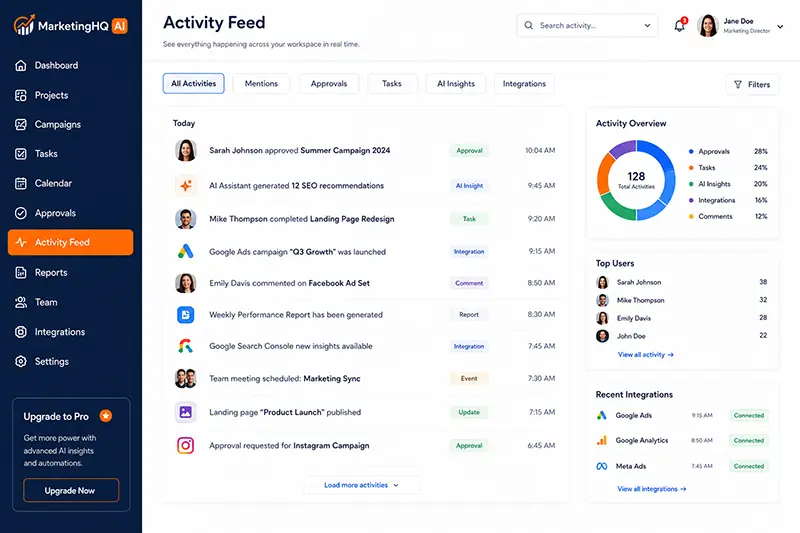Screen dimensions: 800x533
Task: Follow the View all integrations link
Action: click(652, 489)
